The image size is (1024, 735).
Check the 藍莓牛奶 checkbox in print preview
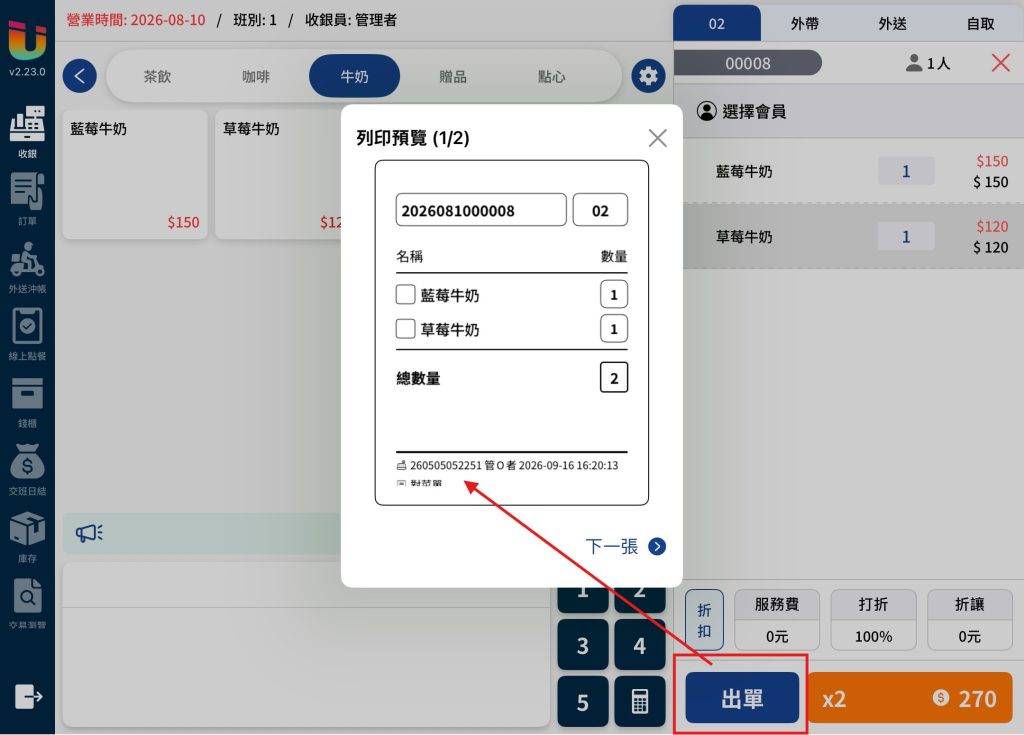point(406,294)
